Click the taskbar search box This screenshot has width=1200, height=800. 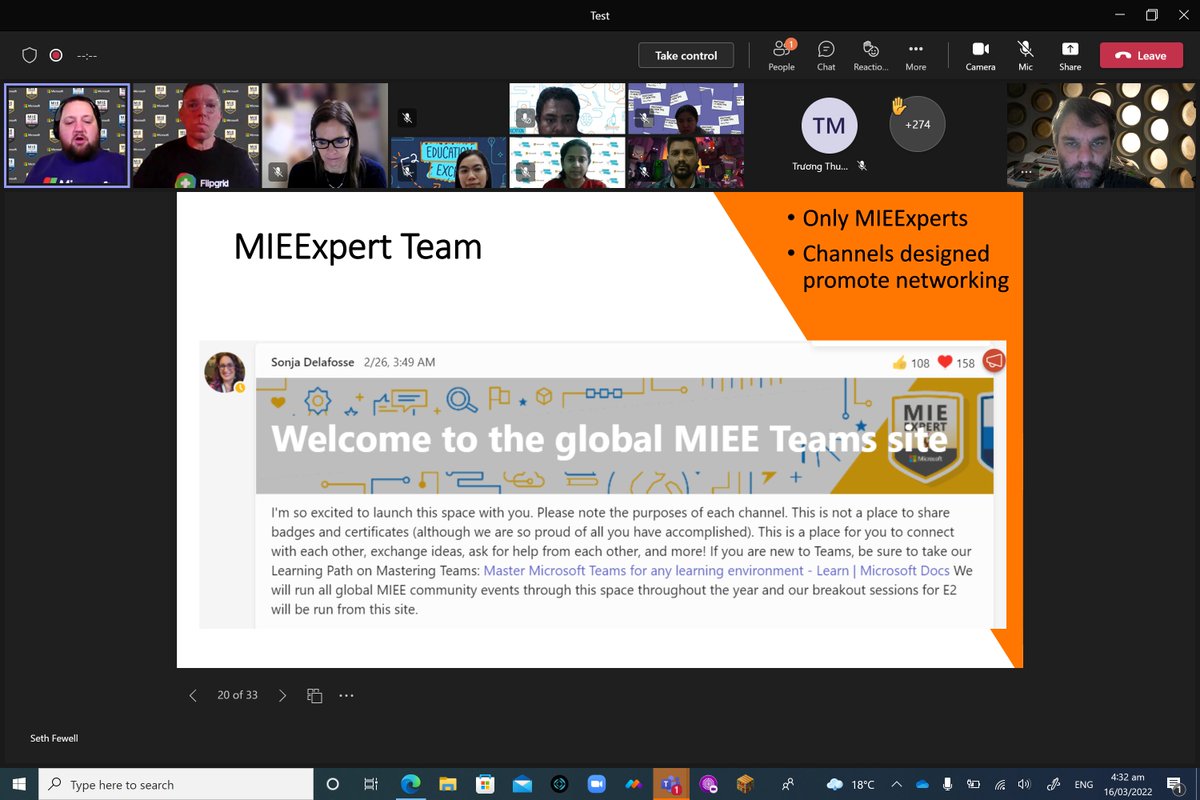click(176, 784)
